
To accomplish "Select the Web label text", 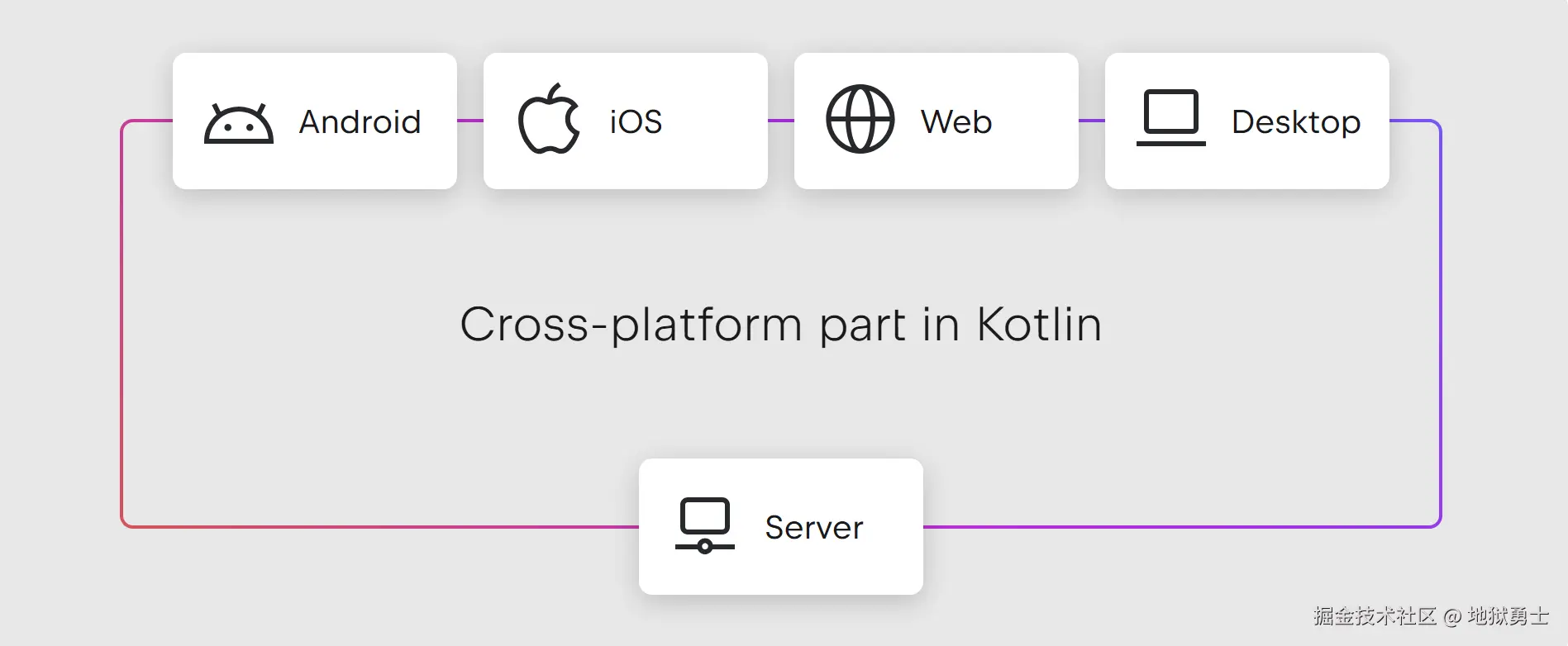I will pyautogui.click(x=956, y=121).
